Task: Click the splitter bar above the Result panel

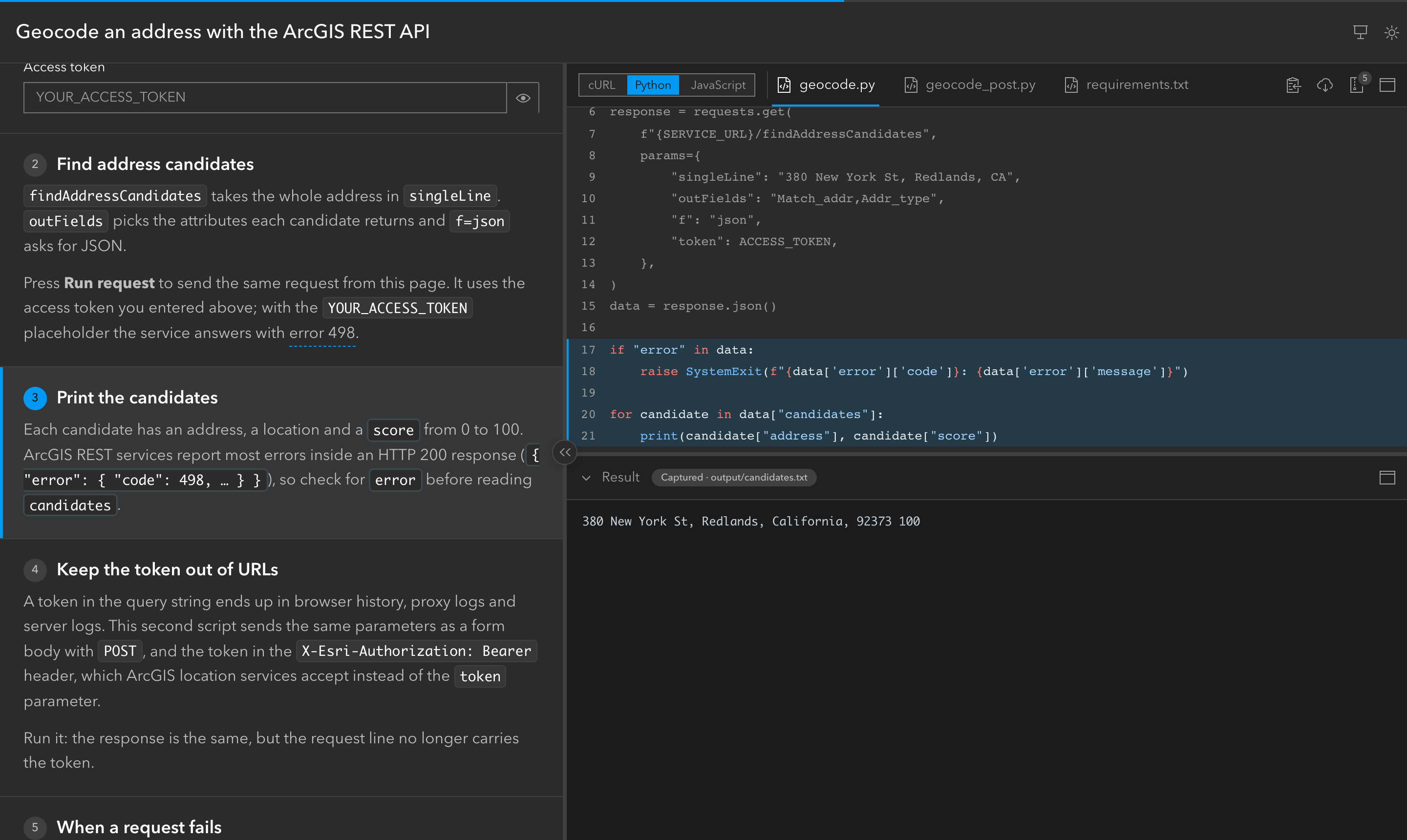Action: pyautogui.click(x=986, y=453)
